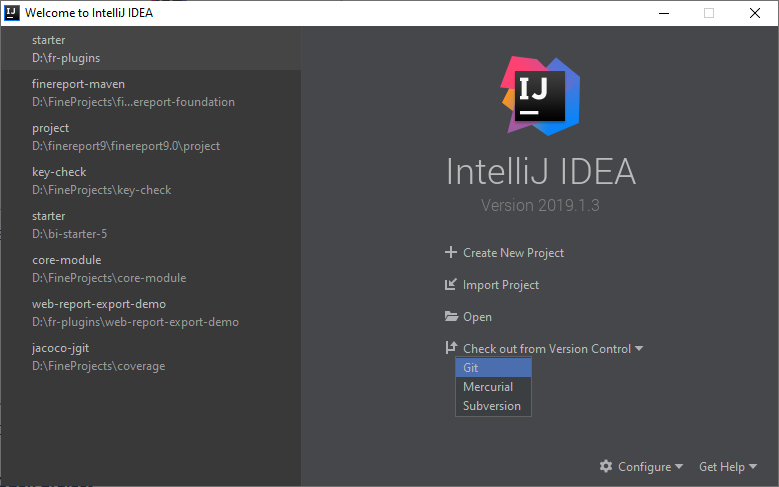Open recent project core-module
The width and height of the screenshot is (779, 487).
click(x=151, y=269)
